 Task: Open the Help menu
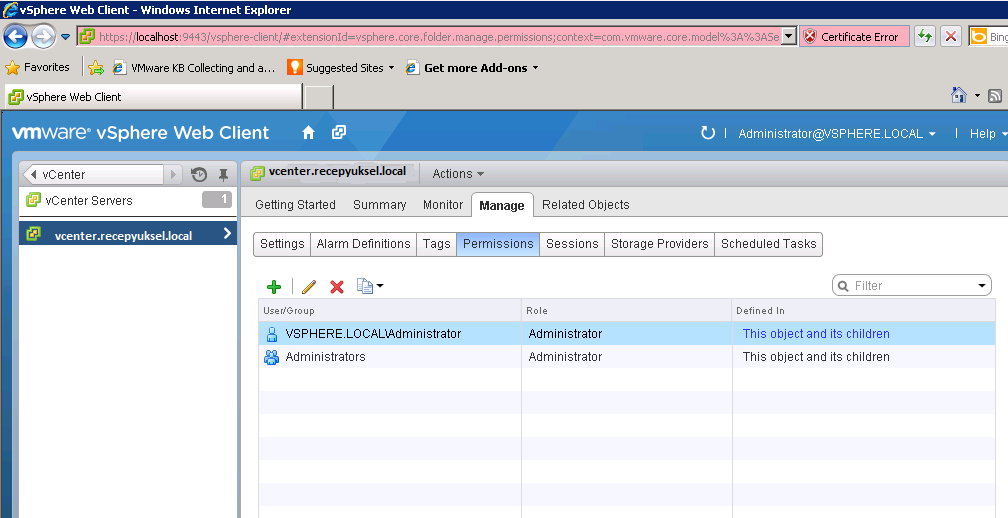(x=987, y=134)
